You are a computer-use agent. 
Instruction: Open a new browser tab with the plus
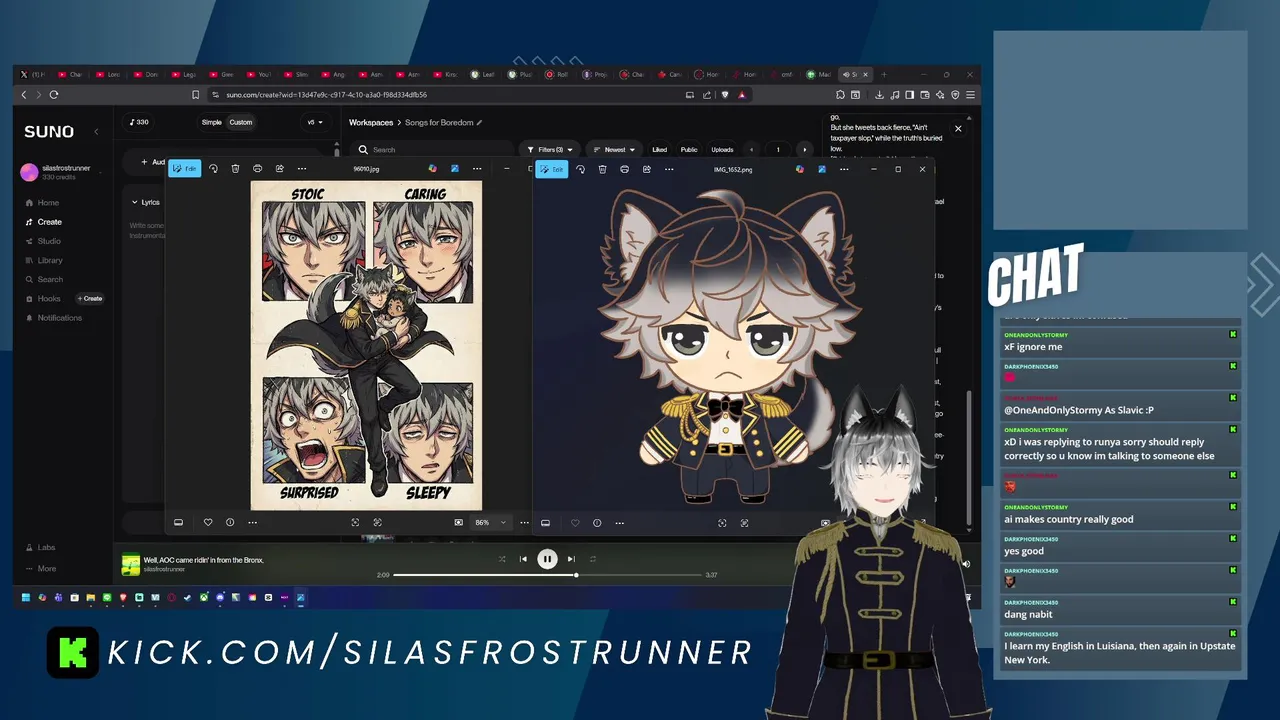point(883,74)
